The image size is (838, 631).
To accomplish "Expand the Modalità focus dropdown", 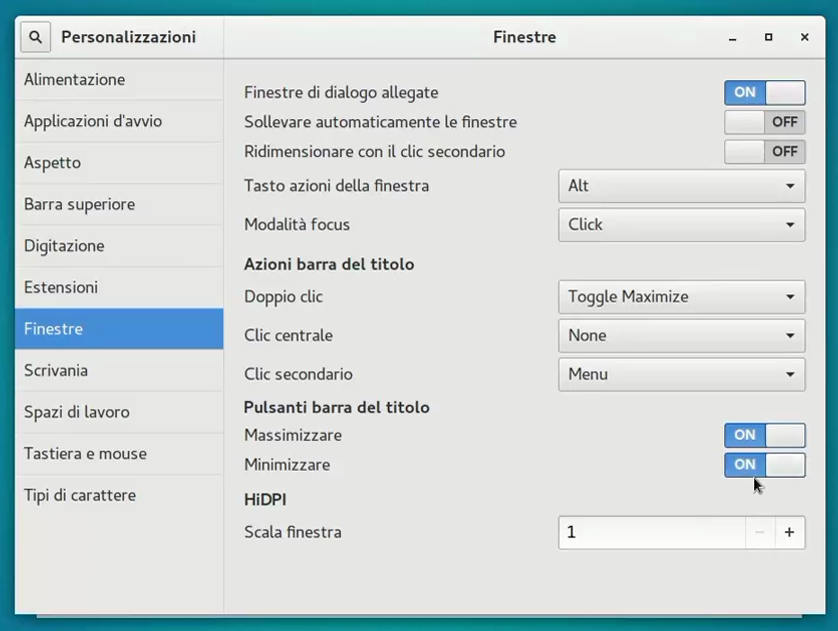I will [681, 225].
